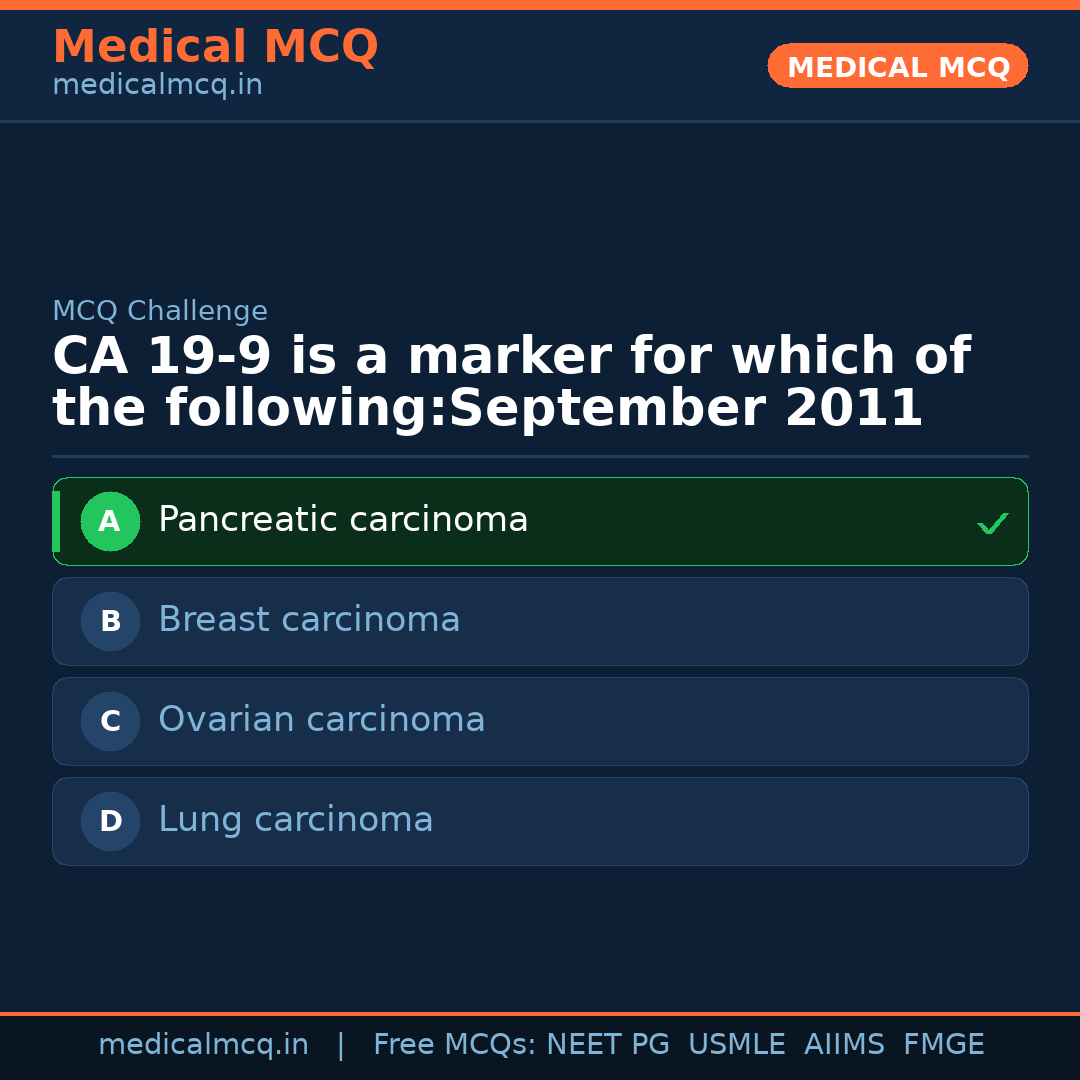Expand the MCQ Challenge section
Viewport: 1080px width, 1080px height.
159,311
